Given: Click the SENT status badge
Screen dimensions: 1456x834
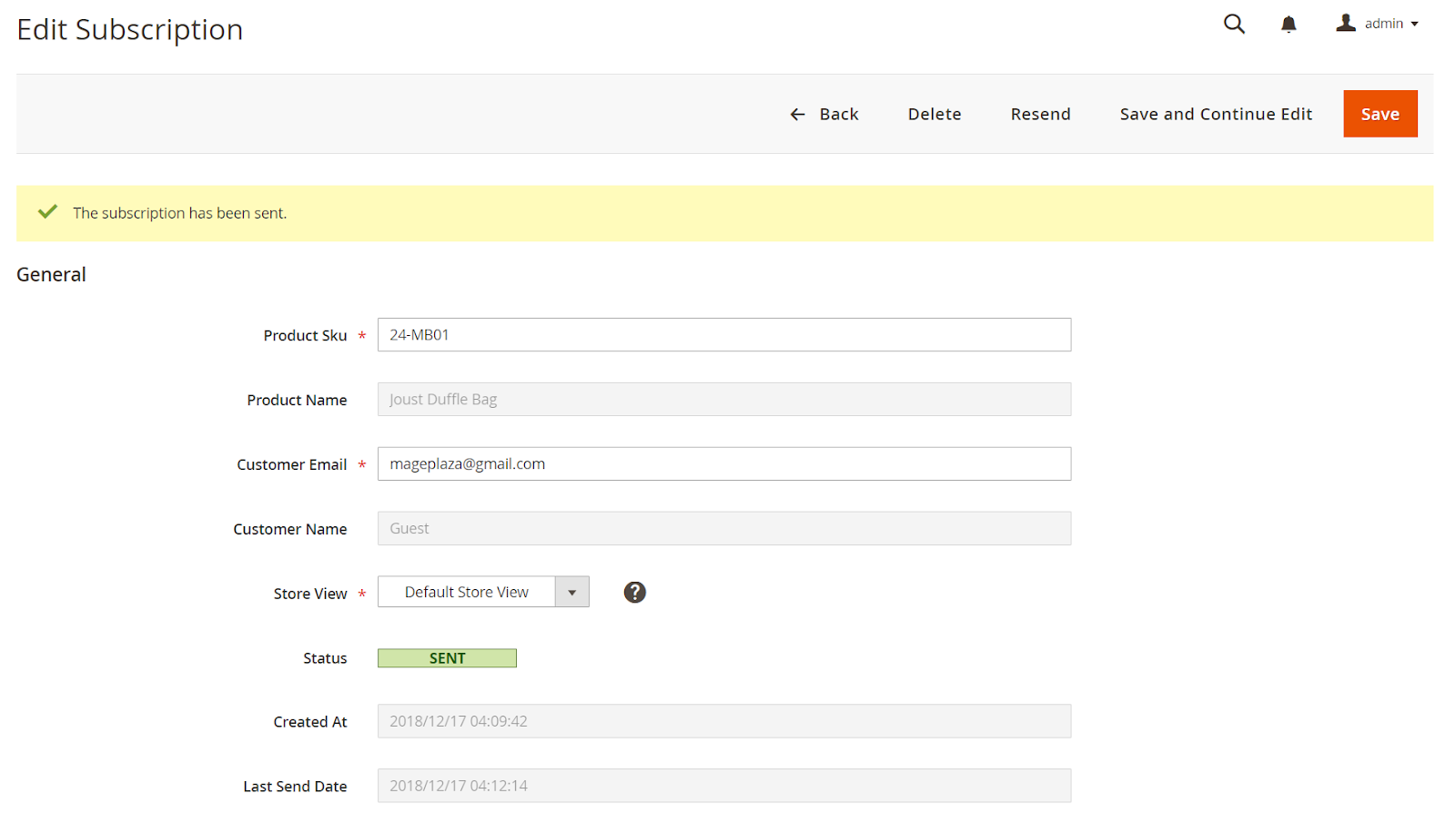Looking at the screenshot, I should click(447, 658).
